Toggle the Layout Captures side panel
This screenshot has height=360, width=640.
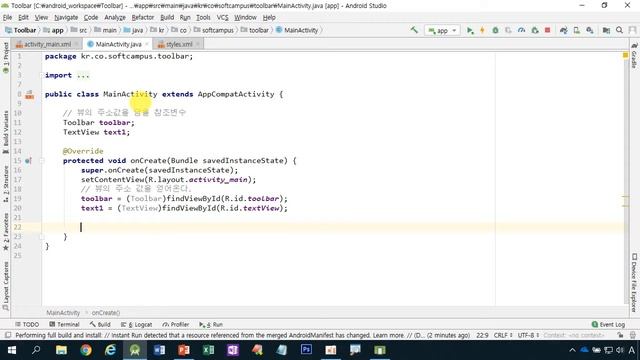6,286
